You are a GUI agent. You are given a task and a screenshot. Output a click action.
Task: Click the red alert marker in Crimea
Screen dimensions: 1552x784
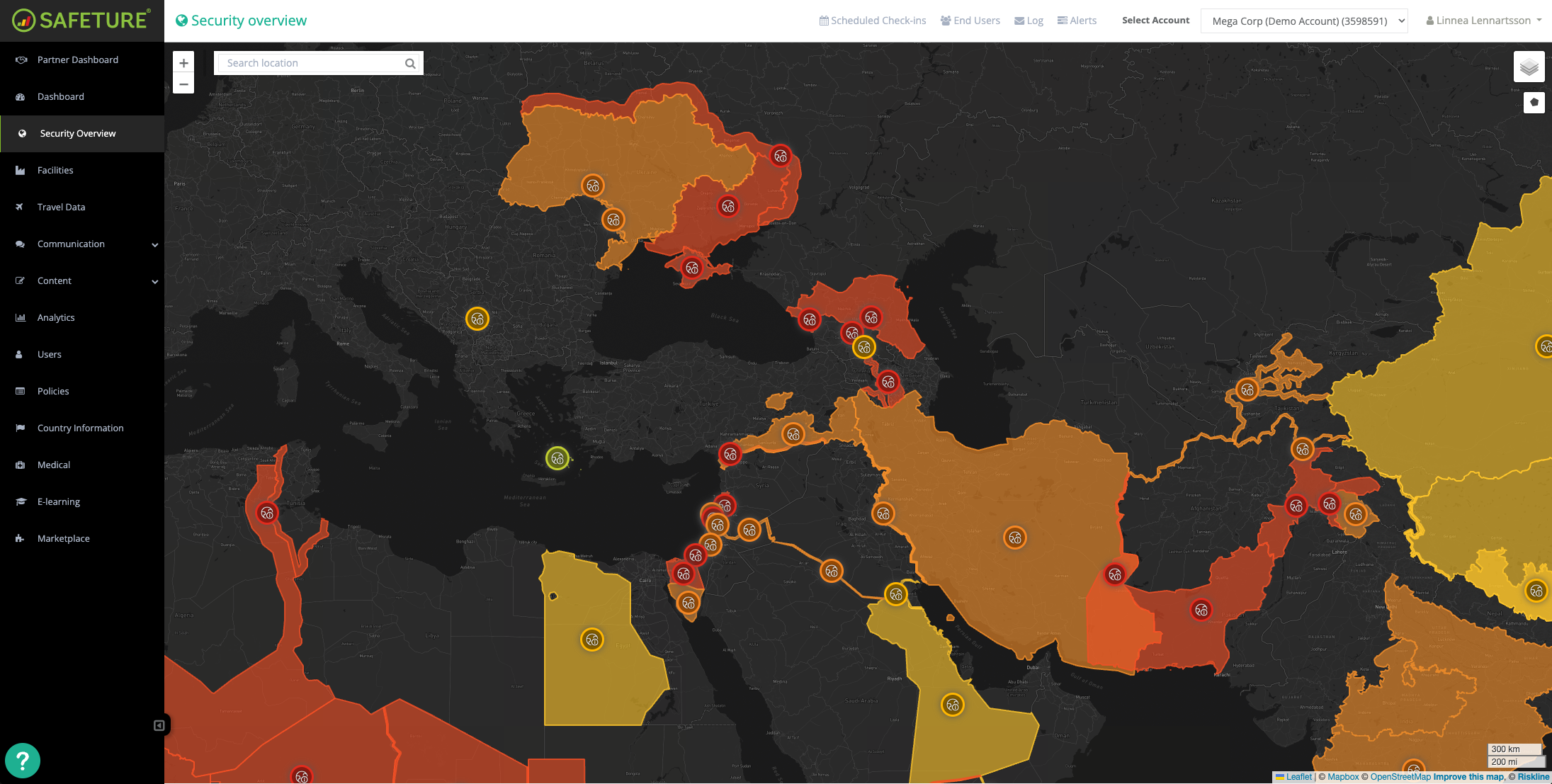[692, 268]
